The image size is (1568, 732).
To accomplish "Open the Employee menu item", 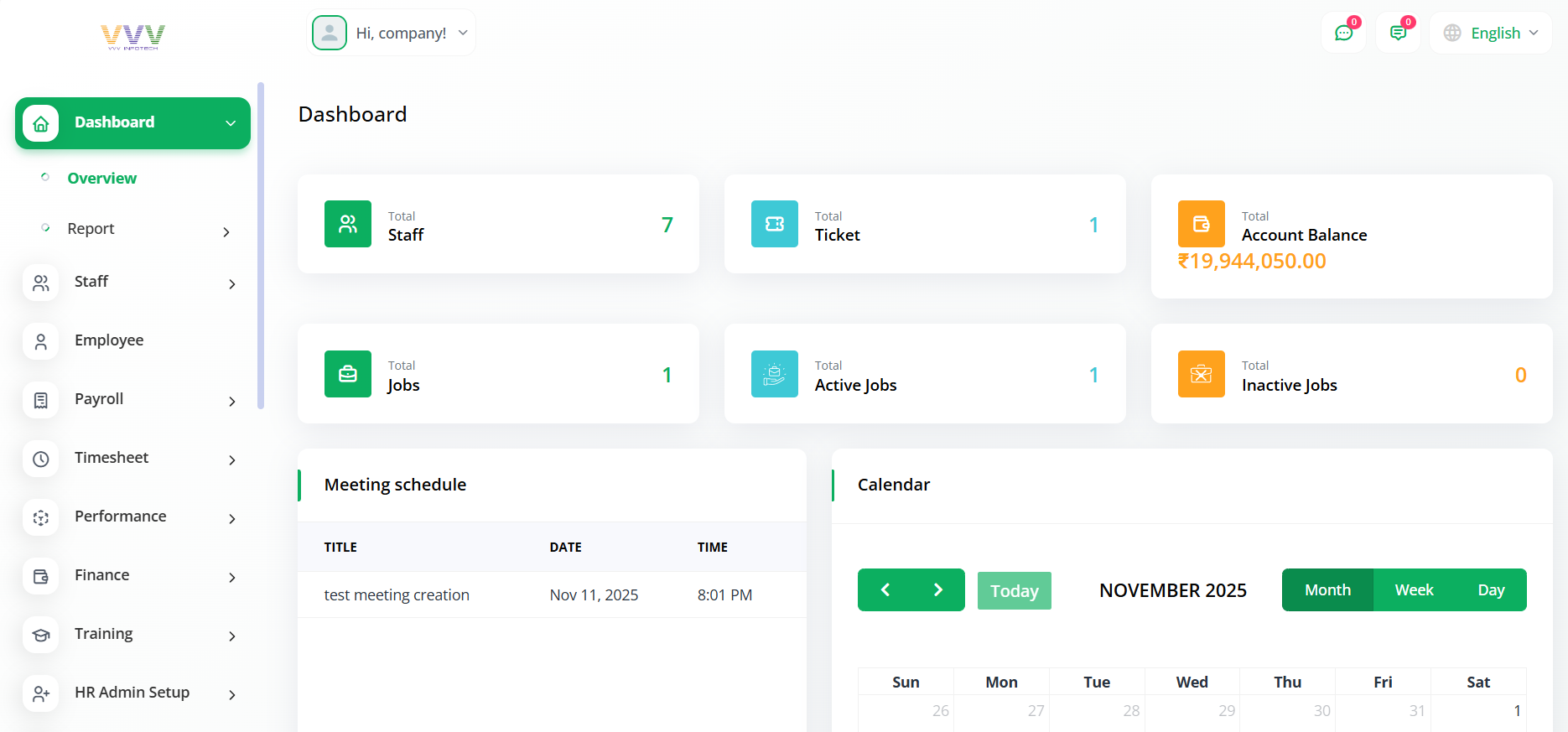I will 109,340.
